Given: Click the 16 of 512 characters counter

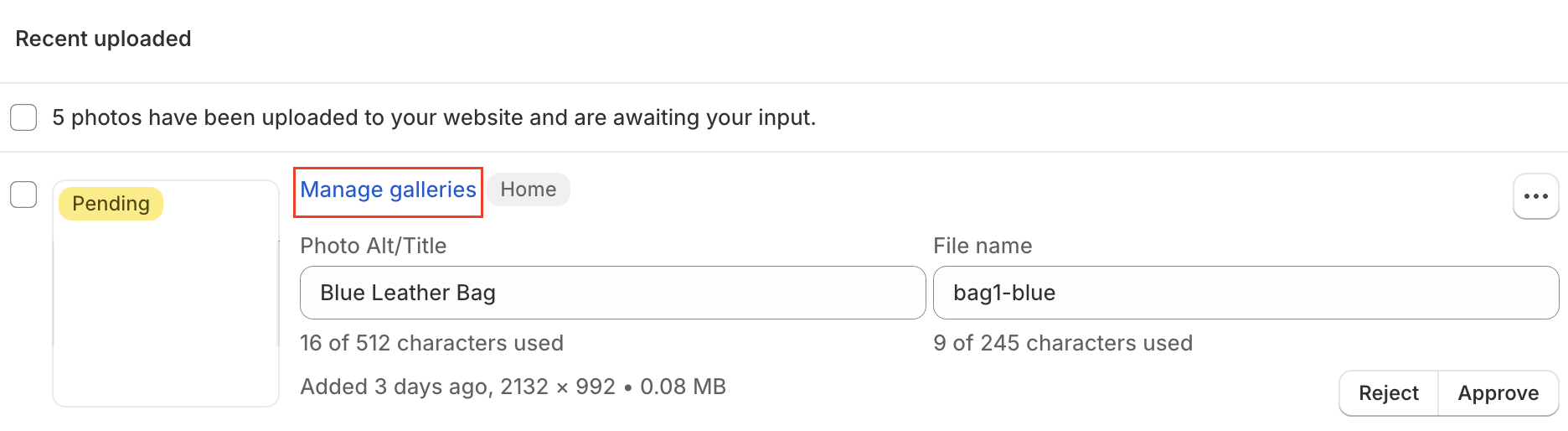Looking at the screenshot, I should pos(431,343).
